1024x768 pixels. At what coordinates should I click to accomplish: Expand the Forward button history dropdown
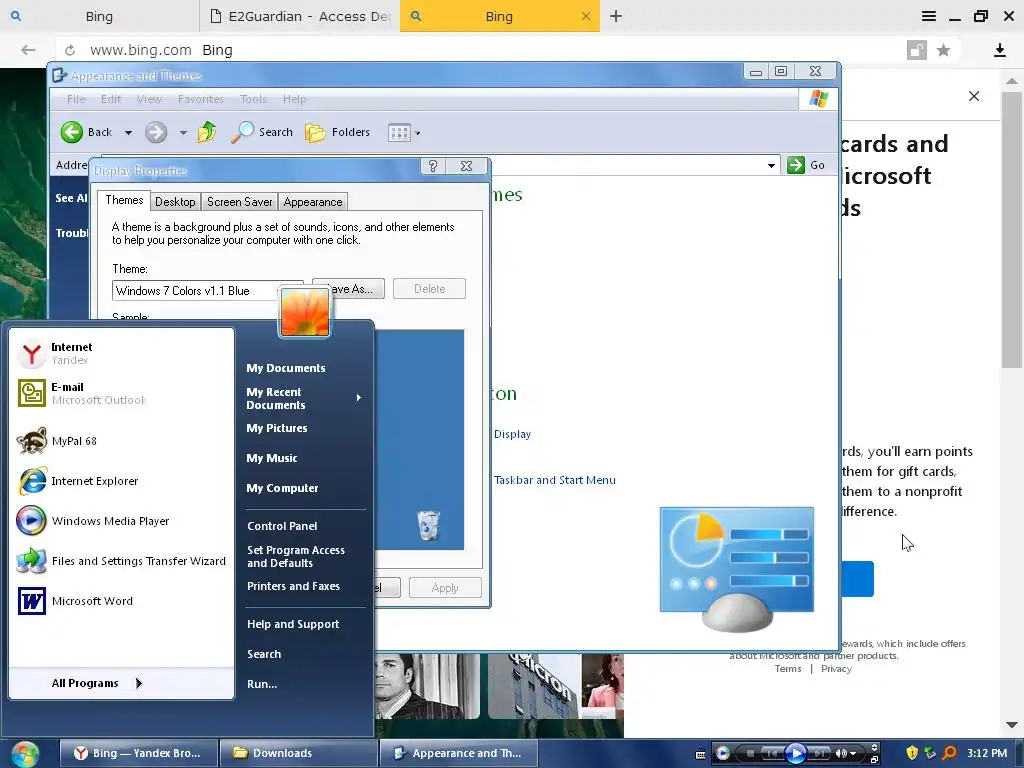(x=183, y=133)
